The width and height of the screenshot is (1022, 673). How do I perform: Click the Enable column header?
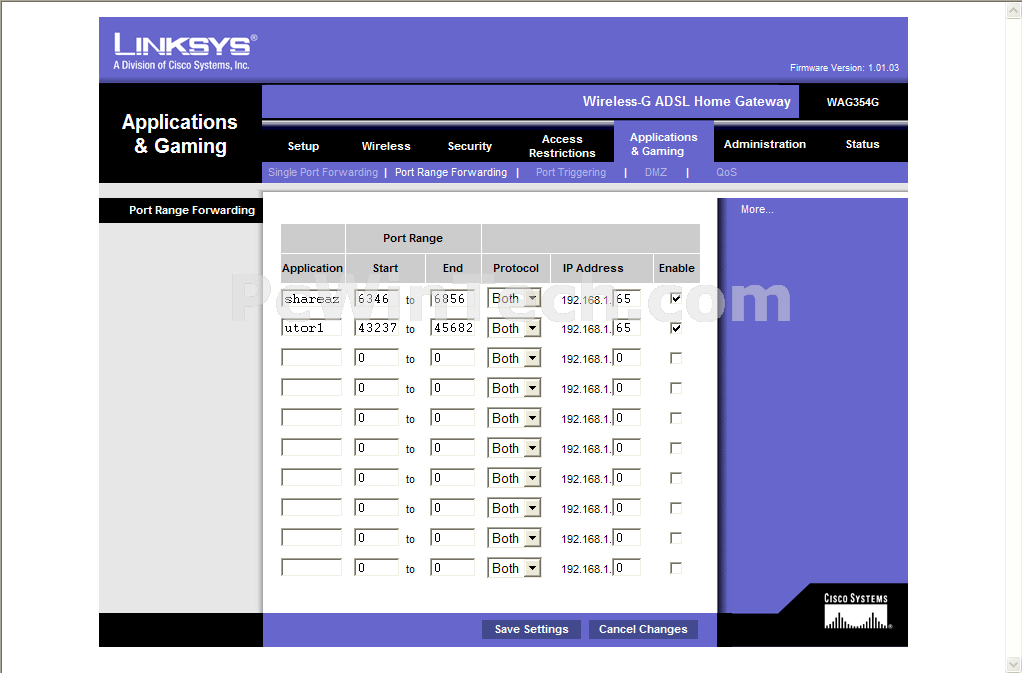(x=677, y=268)
